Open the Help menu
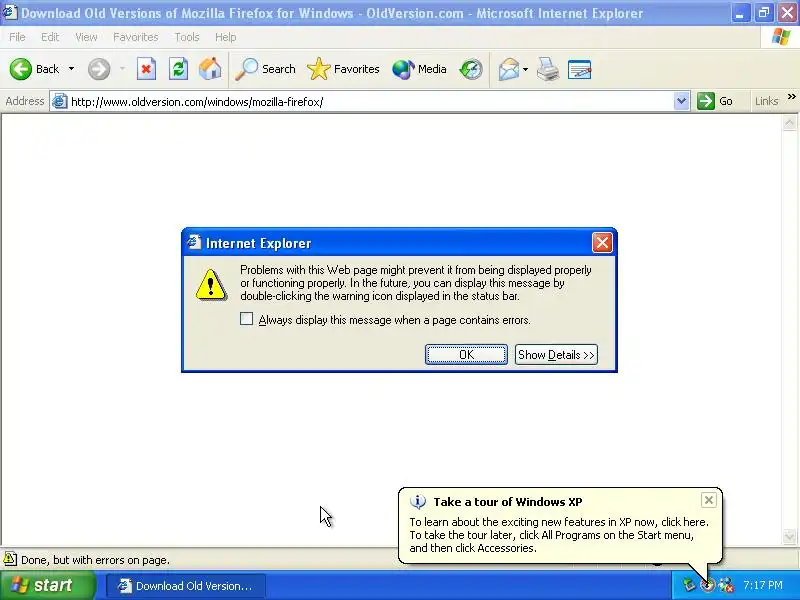The width and height of the screenshot is (800, 600). coord(225,37)
